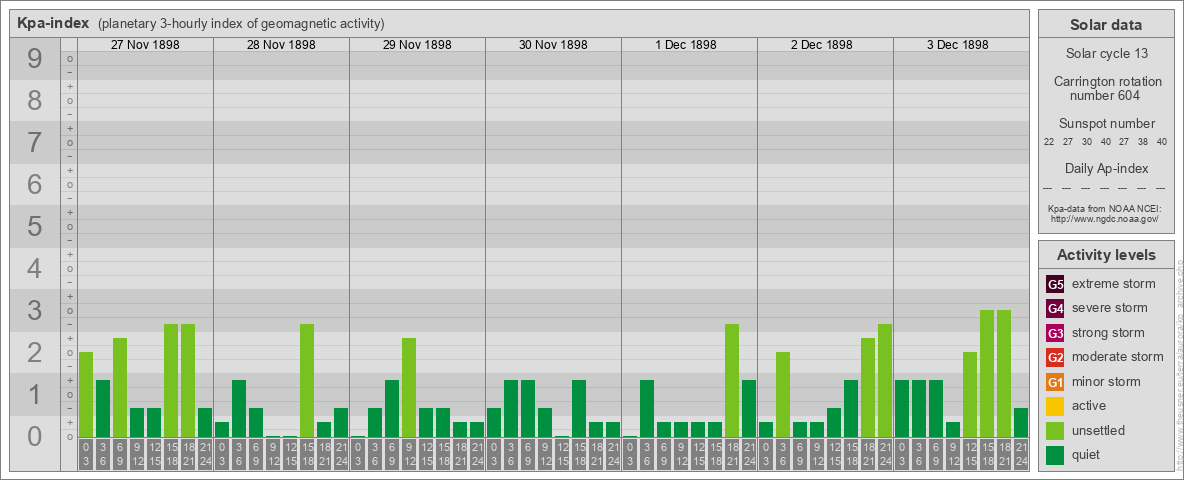Click the 'severe storm' legend label
Viewport: 1184px width, 480px height.
(1110, 308)
